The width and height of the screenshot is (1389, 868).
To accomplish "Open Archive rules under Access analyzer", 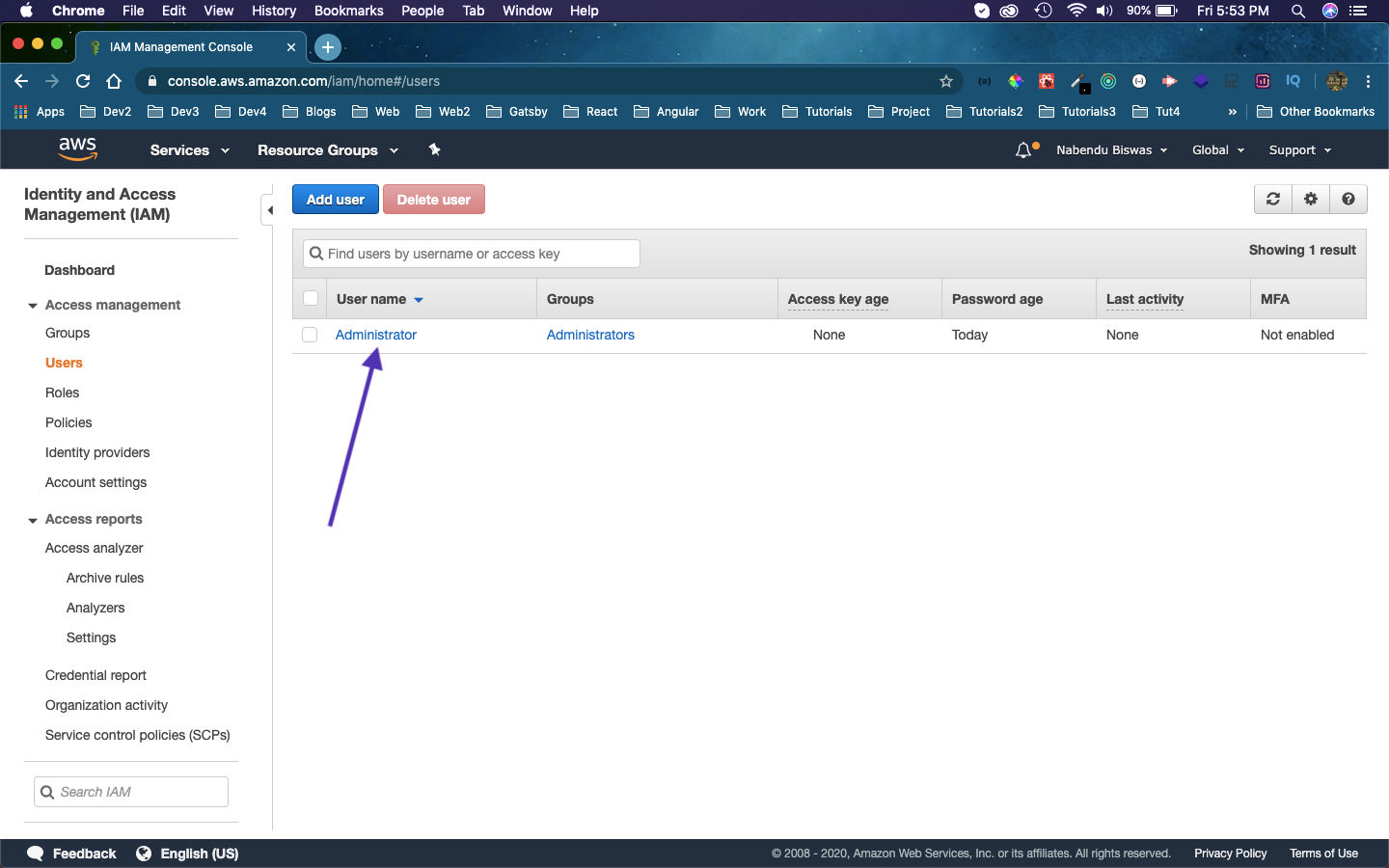I will [105, 578].
